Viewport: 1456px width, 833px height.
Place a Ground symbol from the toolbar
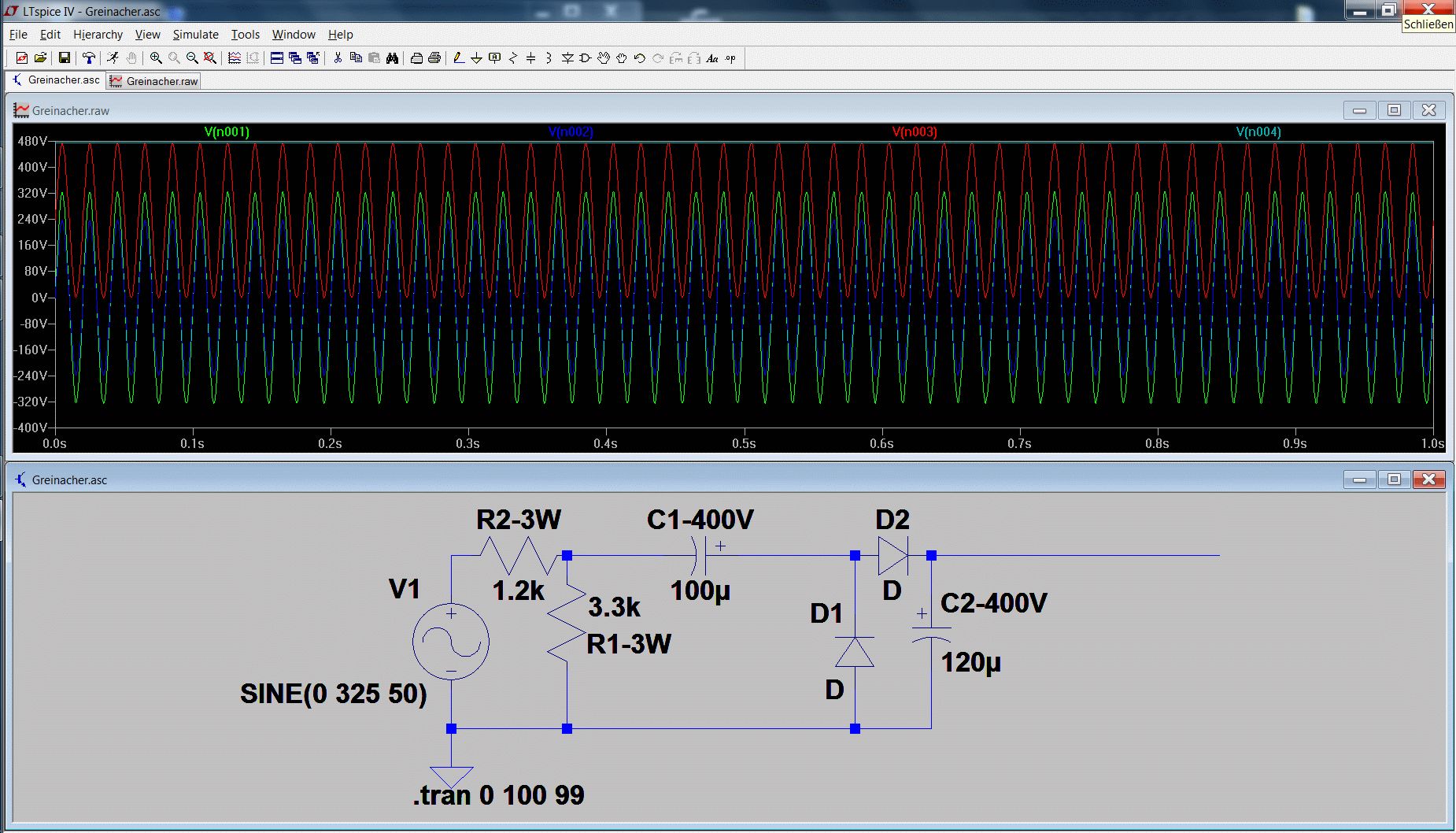click(476, 58)
